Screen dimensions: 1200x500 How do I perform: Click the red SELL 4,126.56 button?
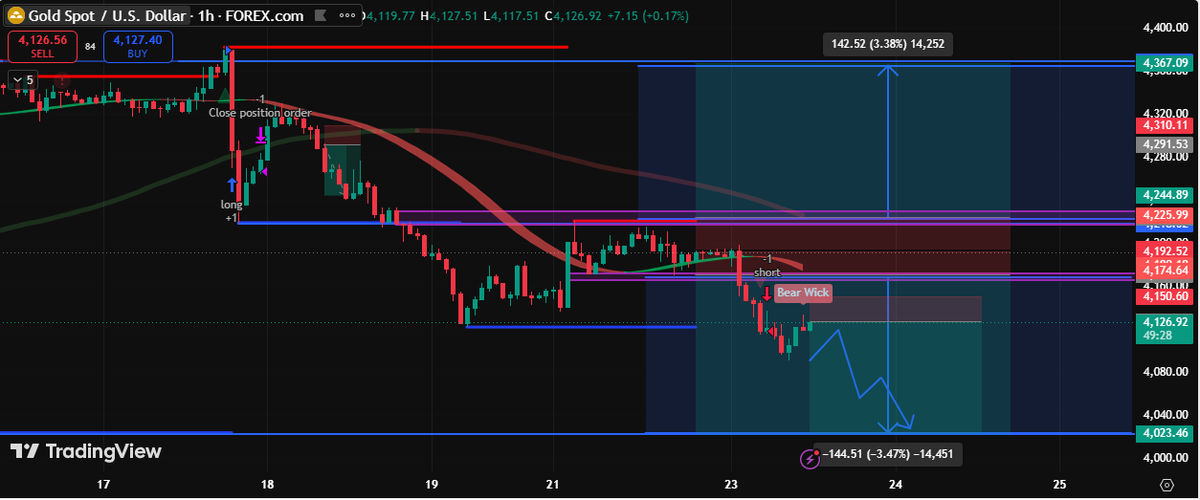pyautogui.click(x=42, y=46)
